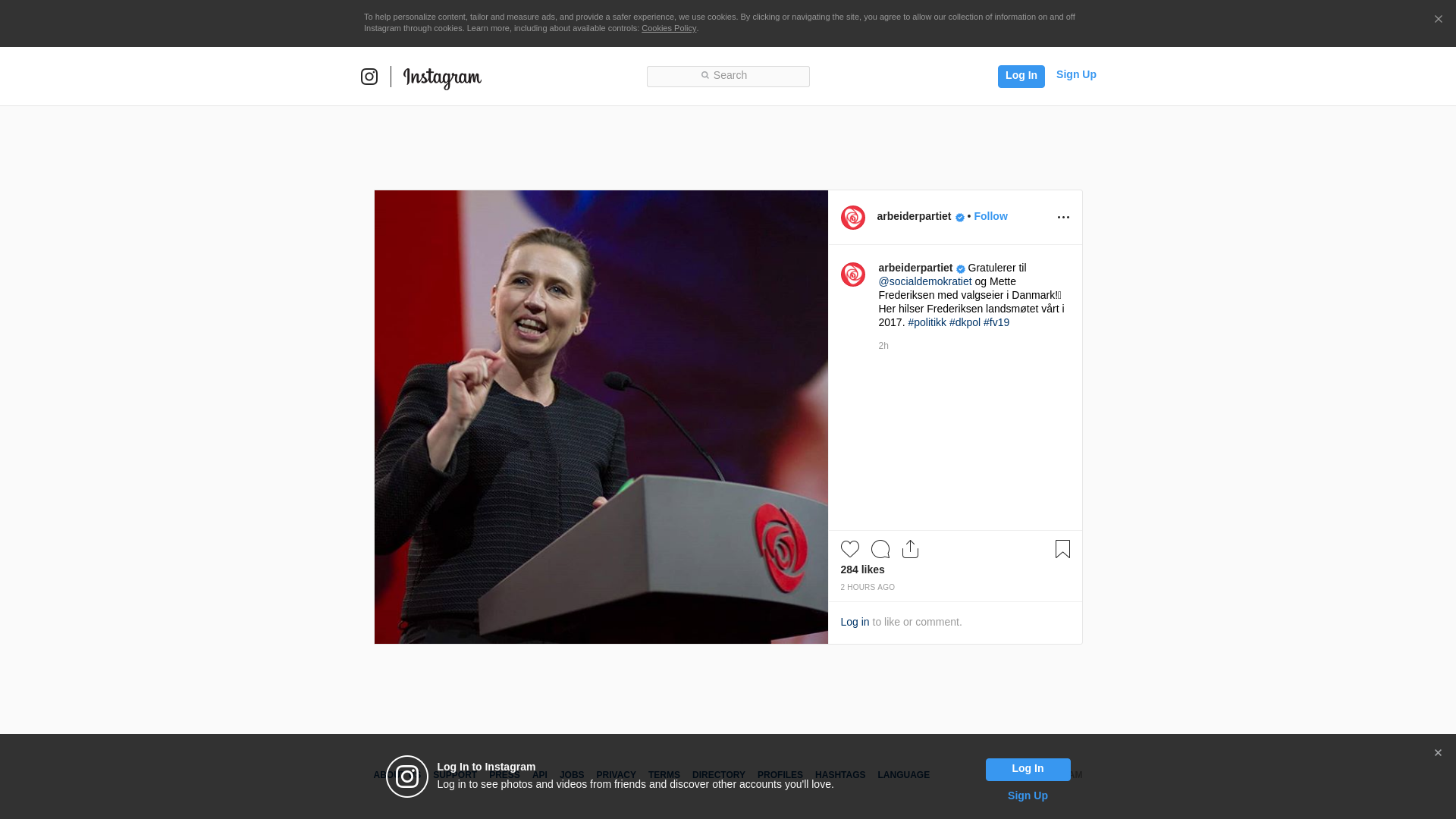
Task: Share the post using share icon
Action: pyautogui.click(x=910, y=549)
